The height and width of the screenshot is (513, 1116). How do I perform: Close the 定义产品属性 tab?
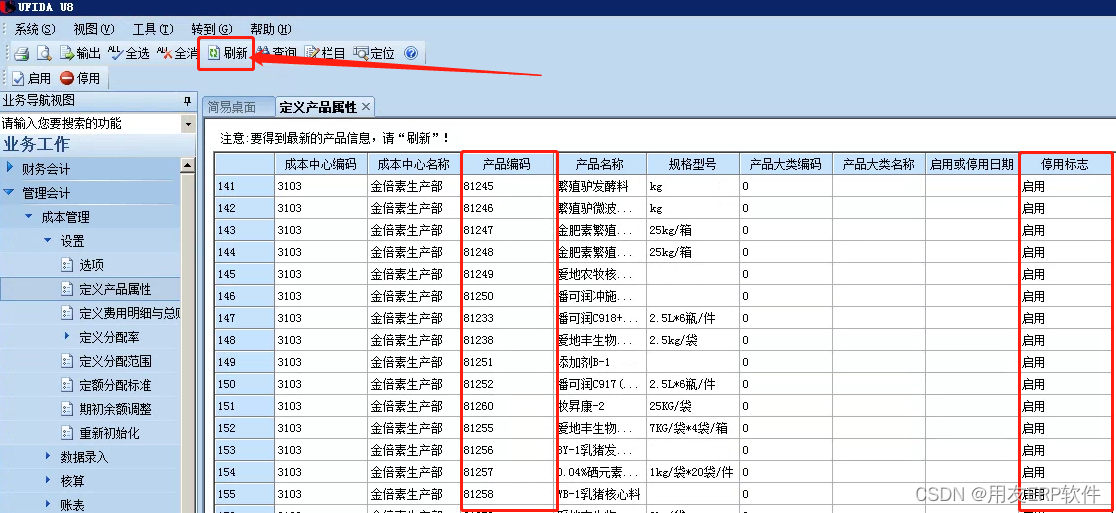[366, 107]
